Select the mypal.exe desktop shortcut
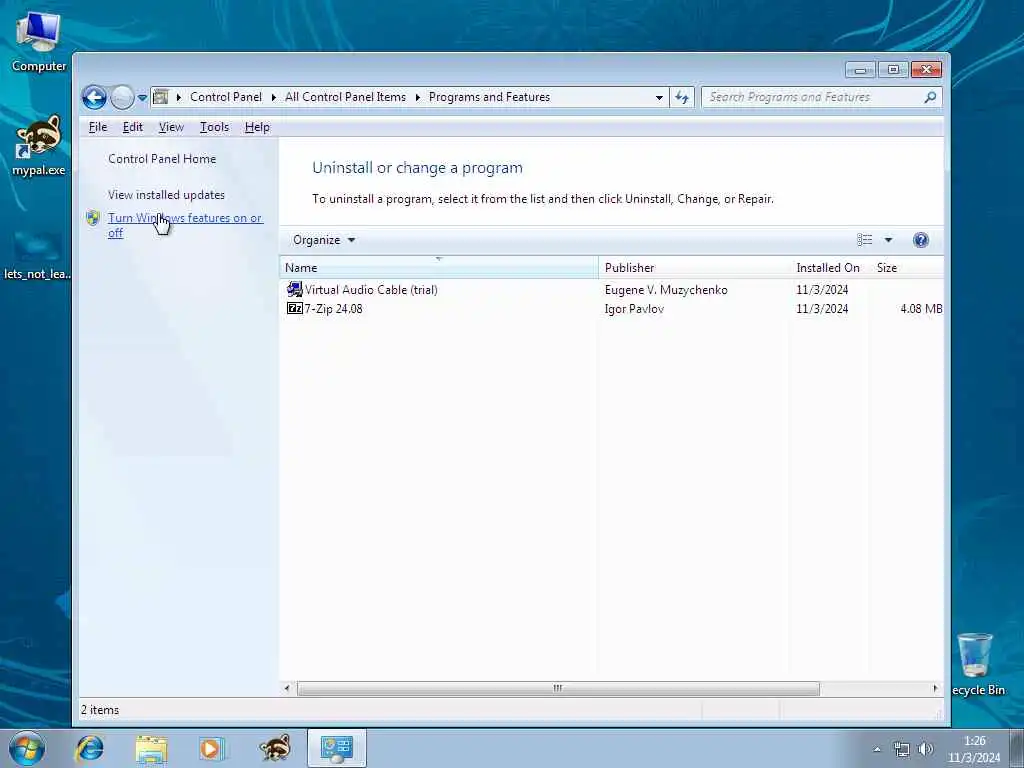This screenshot has height=768, width=1024. tap(39, 146)
